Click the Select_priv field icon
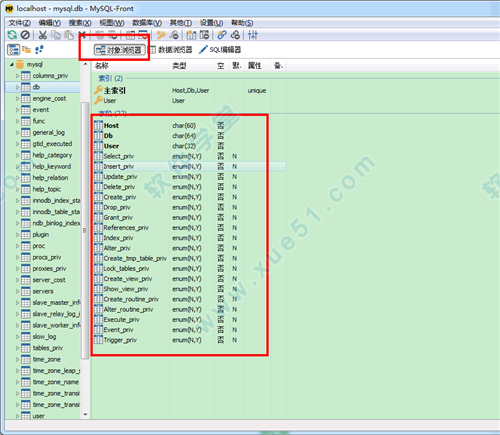The image size is (500, 435). coord(98,156)
